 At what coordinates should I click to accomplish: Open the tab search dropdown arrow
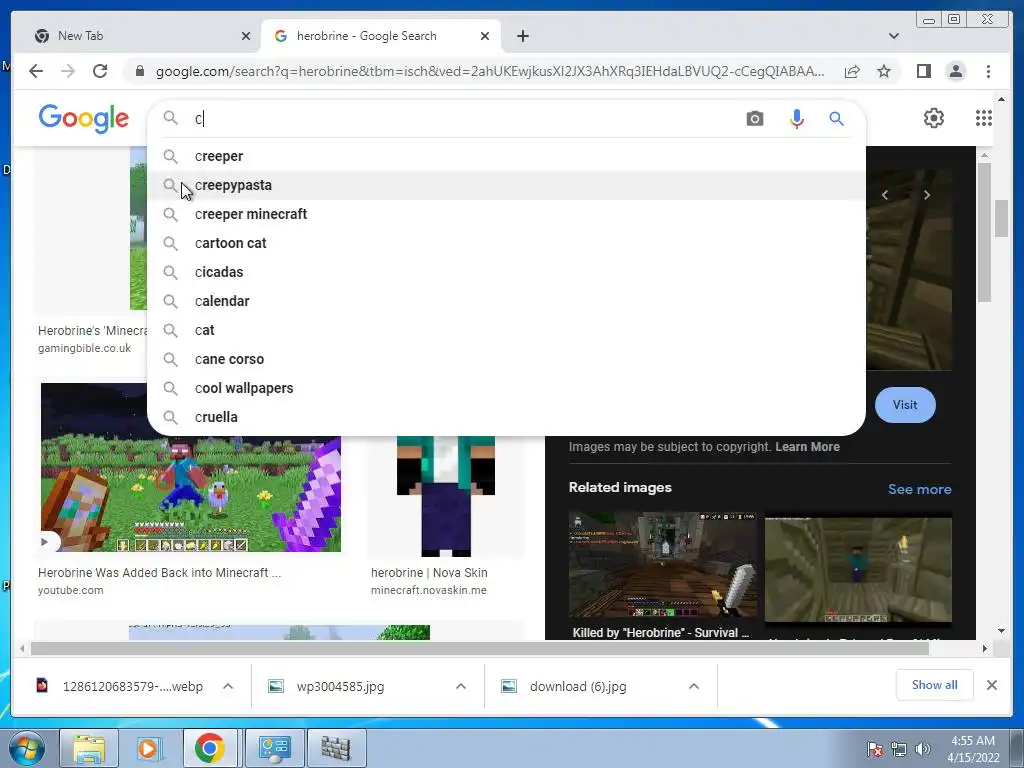(893, 36)
